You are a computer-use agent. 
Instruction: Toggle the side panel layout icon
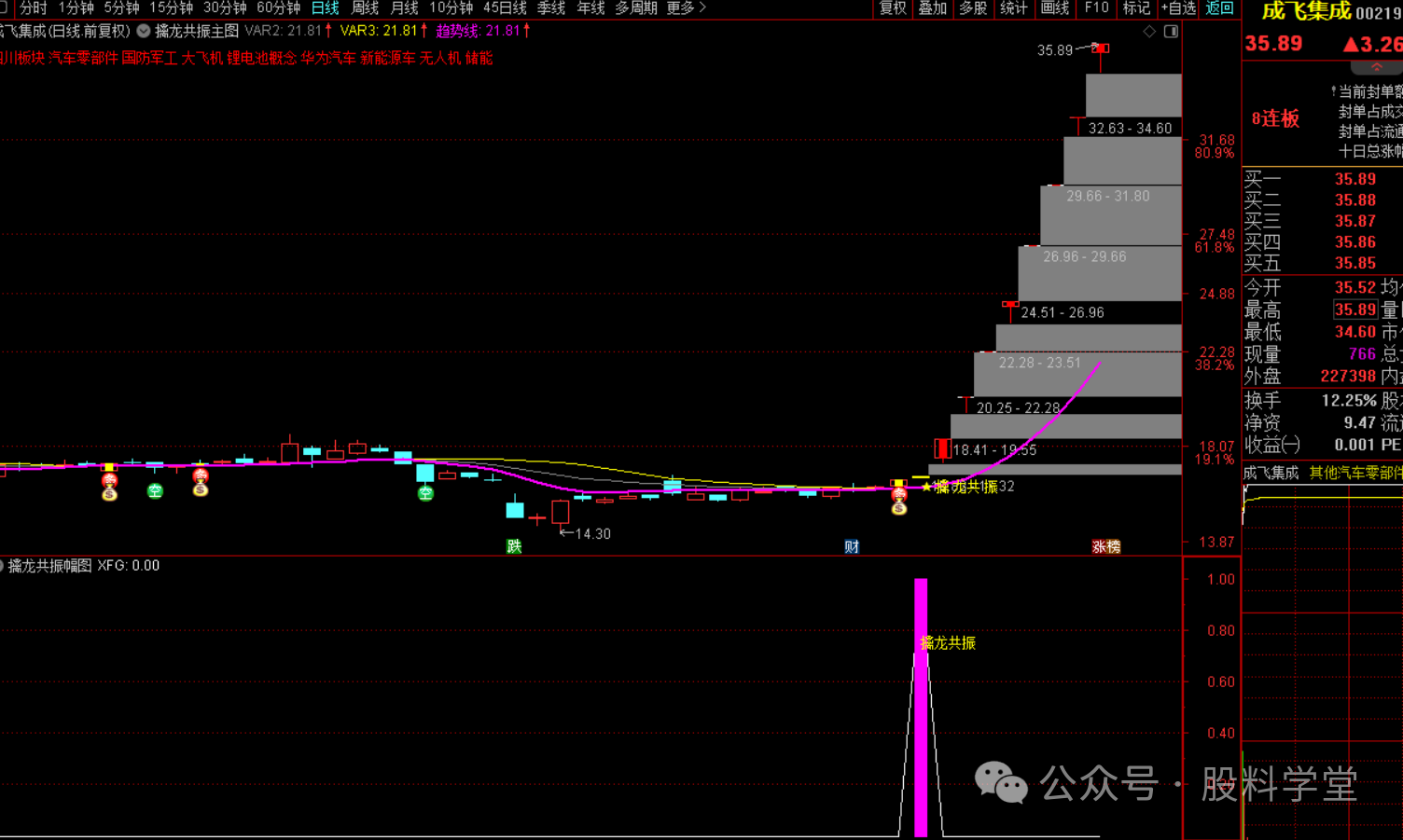point(1171,32)
